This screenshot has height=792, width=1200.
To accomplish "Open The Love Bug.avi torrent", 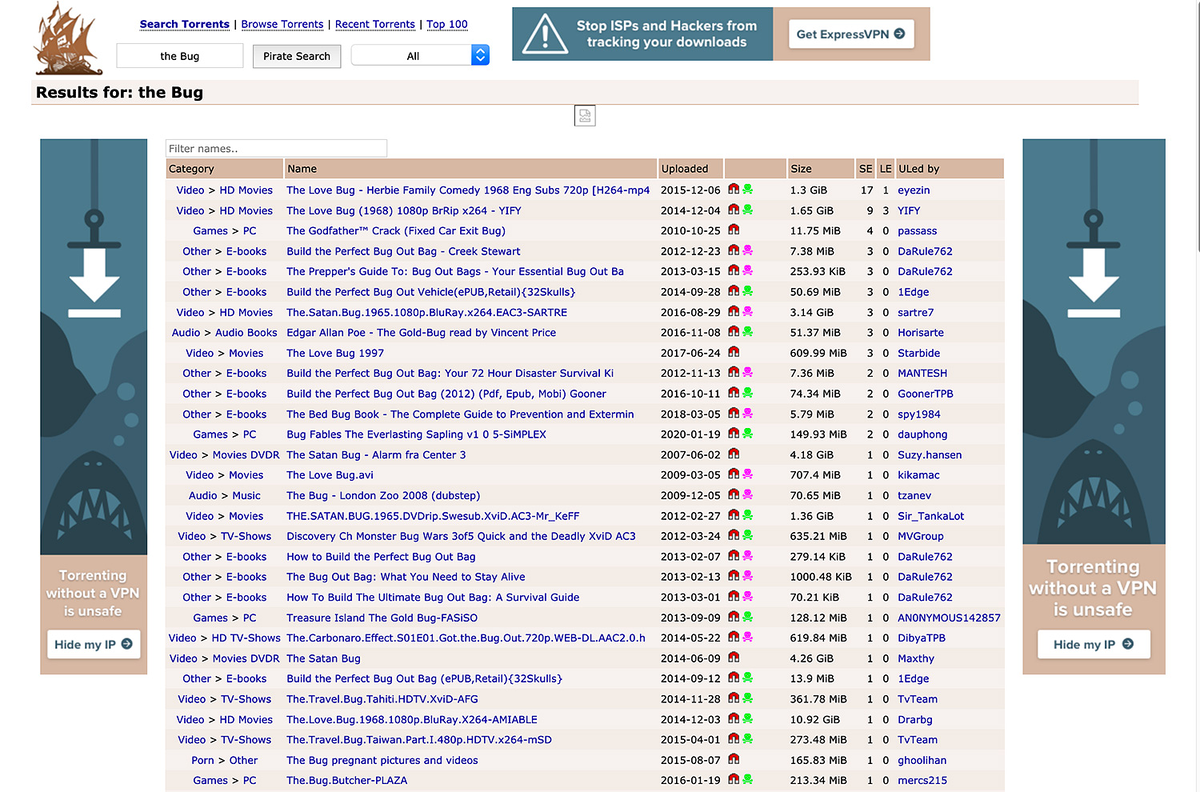I will 330,475.
